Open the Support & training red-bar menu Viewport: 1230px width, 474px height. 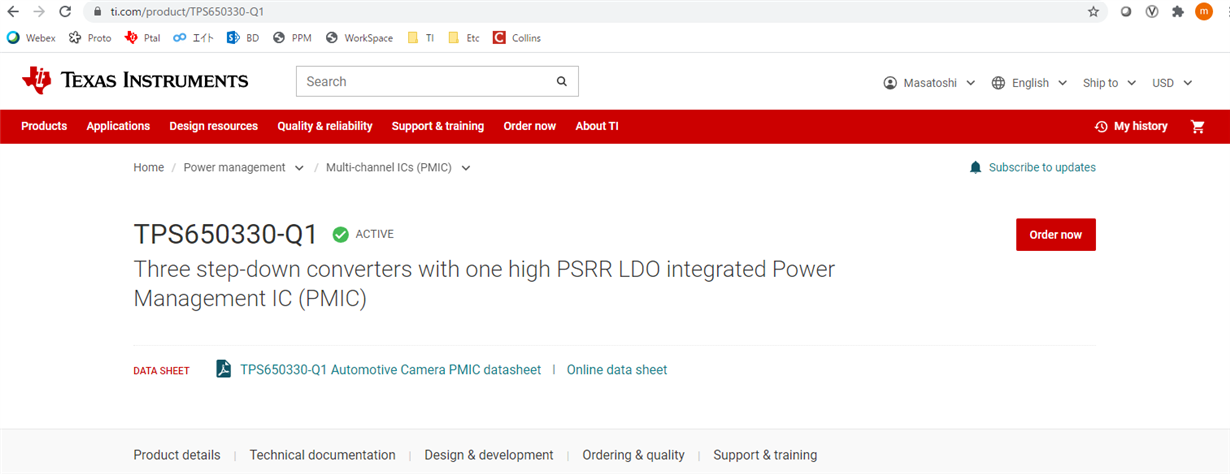[438, 126]
